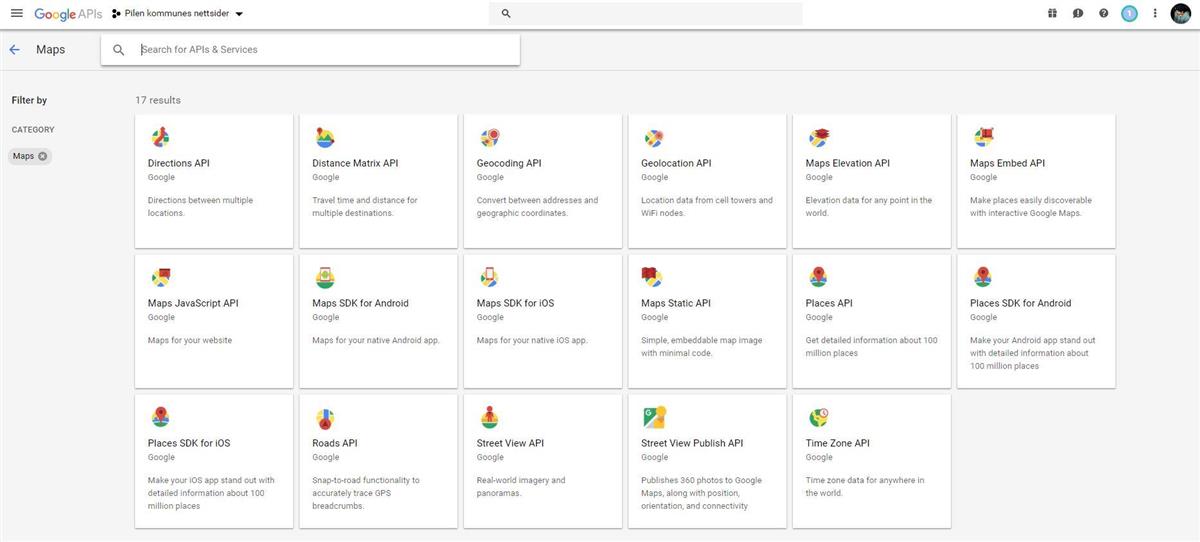Screen dimensions: 1200x542
Task: Remove the Maps category filter chip
Action: pyautogui.click(x=43, y=156)
